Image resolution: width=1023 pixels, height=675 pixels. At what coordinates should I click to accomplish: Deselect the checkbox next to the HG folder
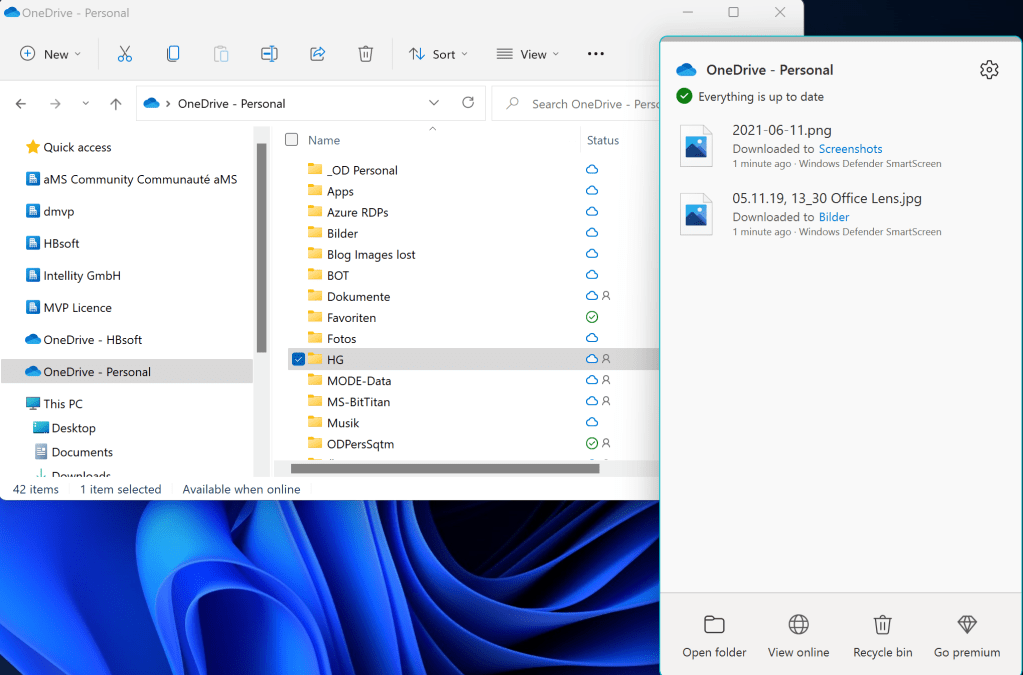[x=299, y=359]
